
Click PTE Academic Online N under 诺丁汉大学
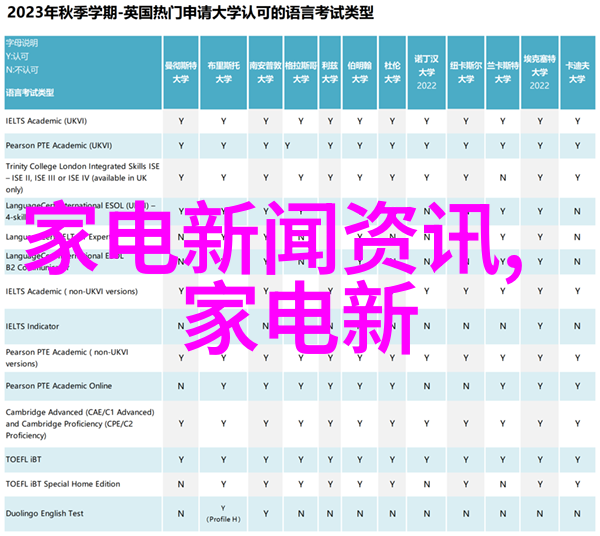click(x=426, y=386)
